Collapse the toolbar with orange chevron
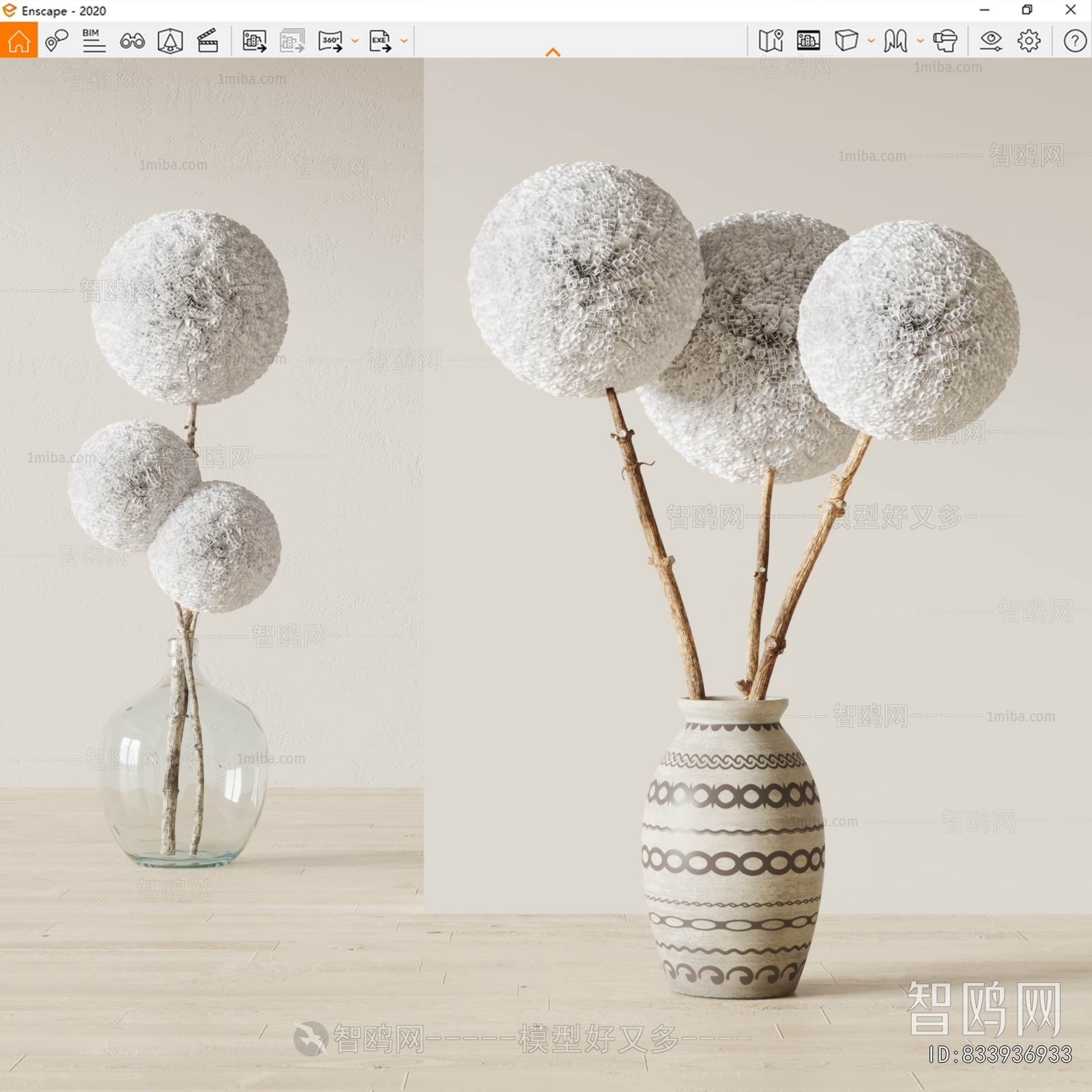 tap(553, 52)
